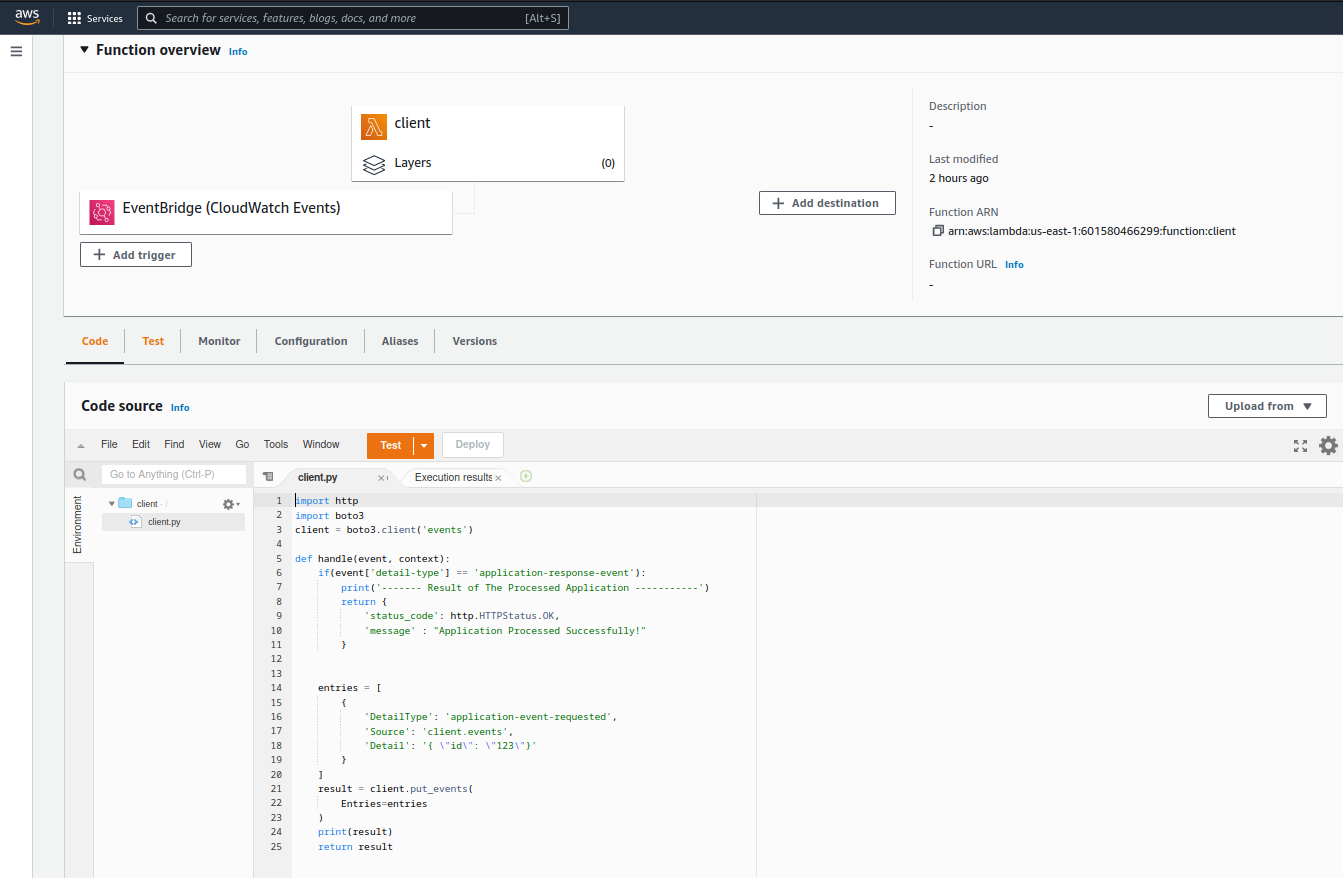
Task: Select the Layers row showing (0)
Action: coord(488,163)
